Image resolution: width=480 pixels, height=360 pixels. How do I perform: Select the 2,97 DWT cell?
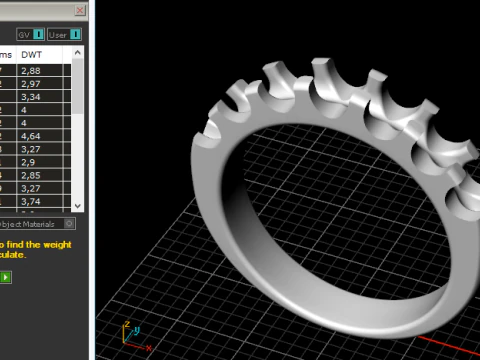pos(40,84)
